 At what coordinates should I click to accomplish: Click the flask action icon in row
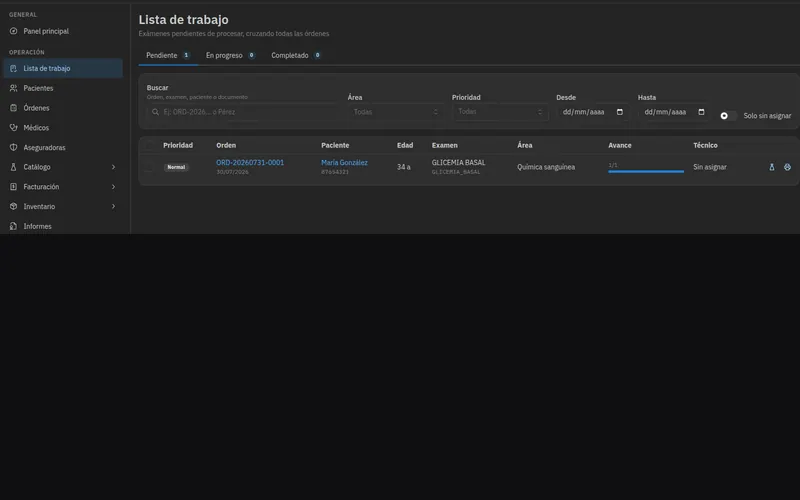click(x=771, y=167)
